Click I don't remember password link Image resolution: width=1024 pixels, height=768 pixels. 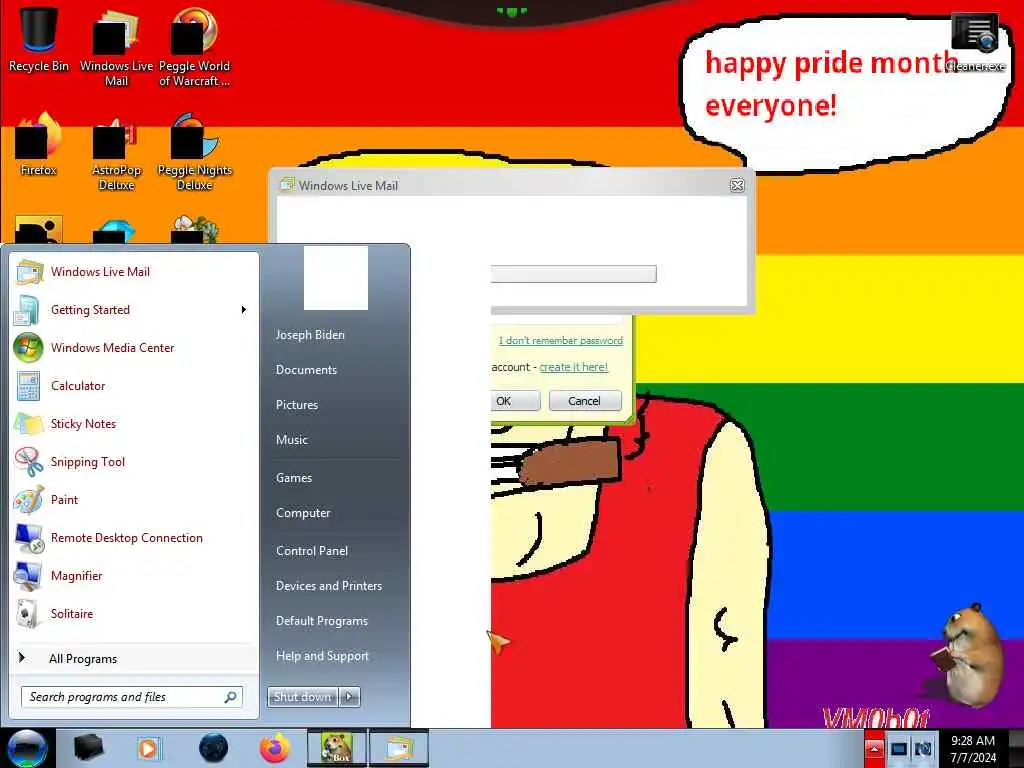561,340
